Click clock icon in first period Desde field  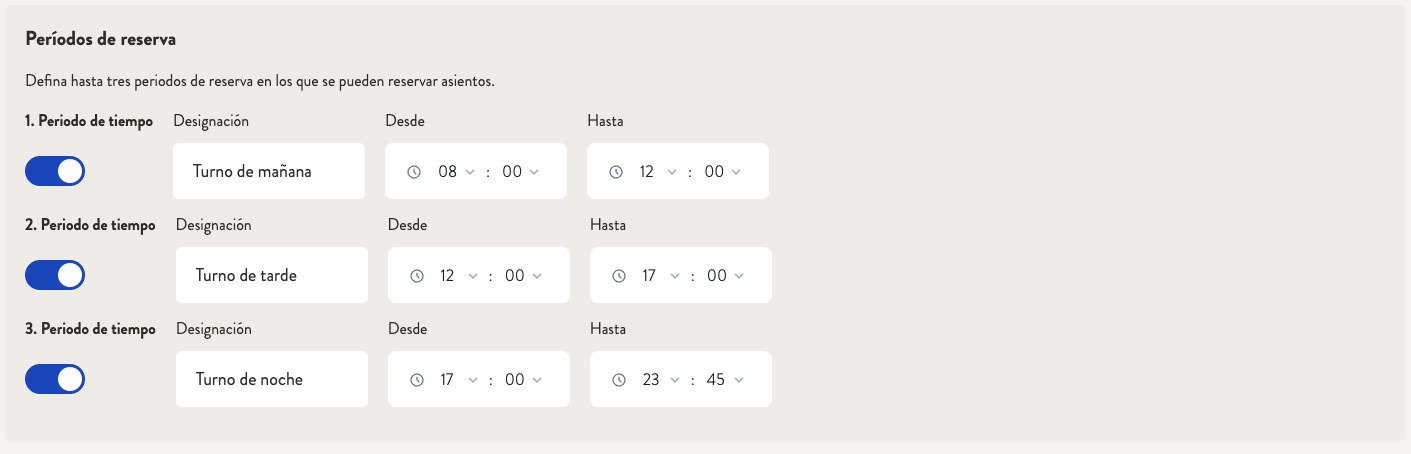pos(414,172)
